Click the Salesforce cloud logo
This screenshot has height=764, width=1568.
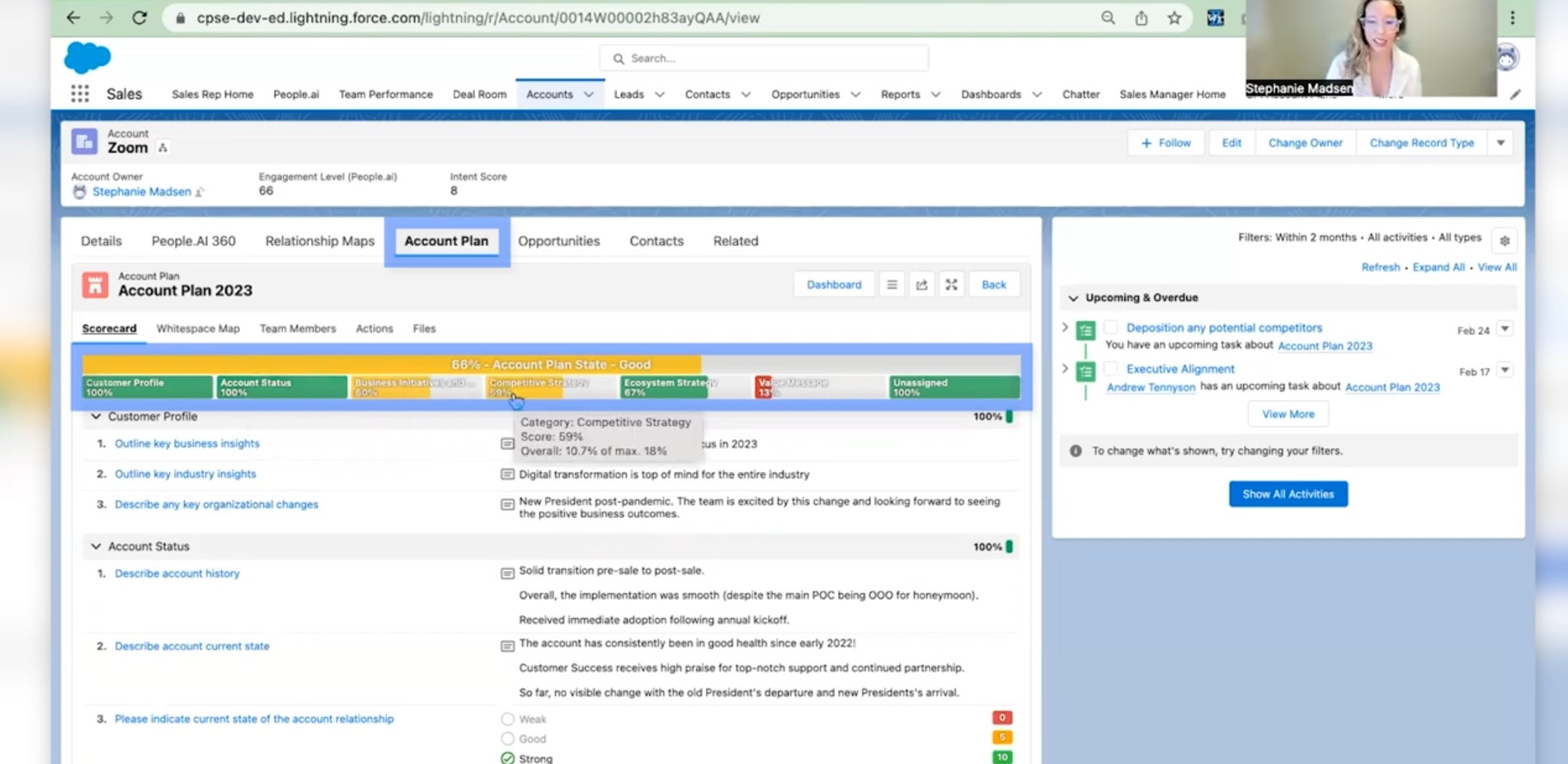tap(87, 58)
